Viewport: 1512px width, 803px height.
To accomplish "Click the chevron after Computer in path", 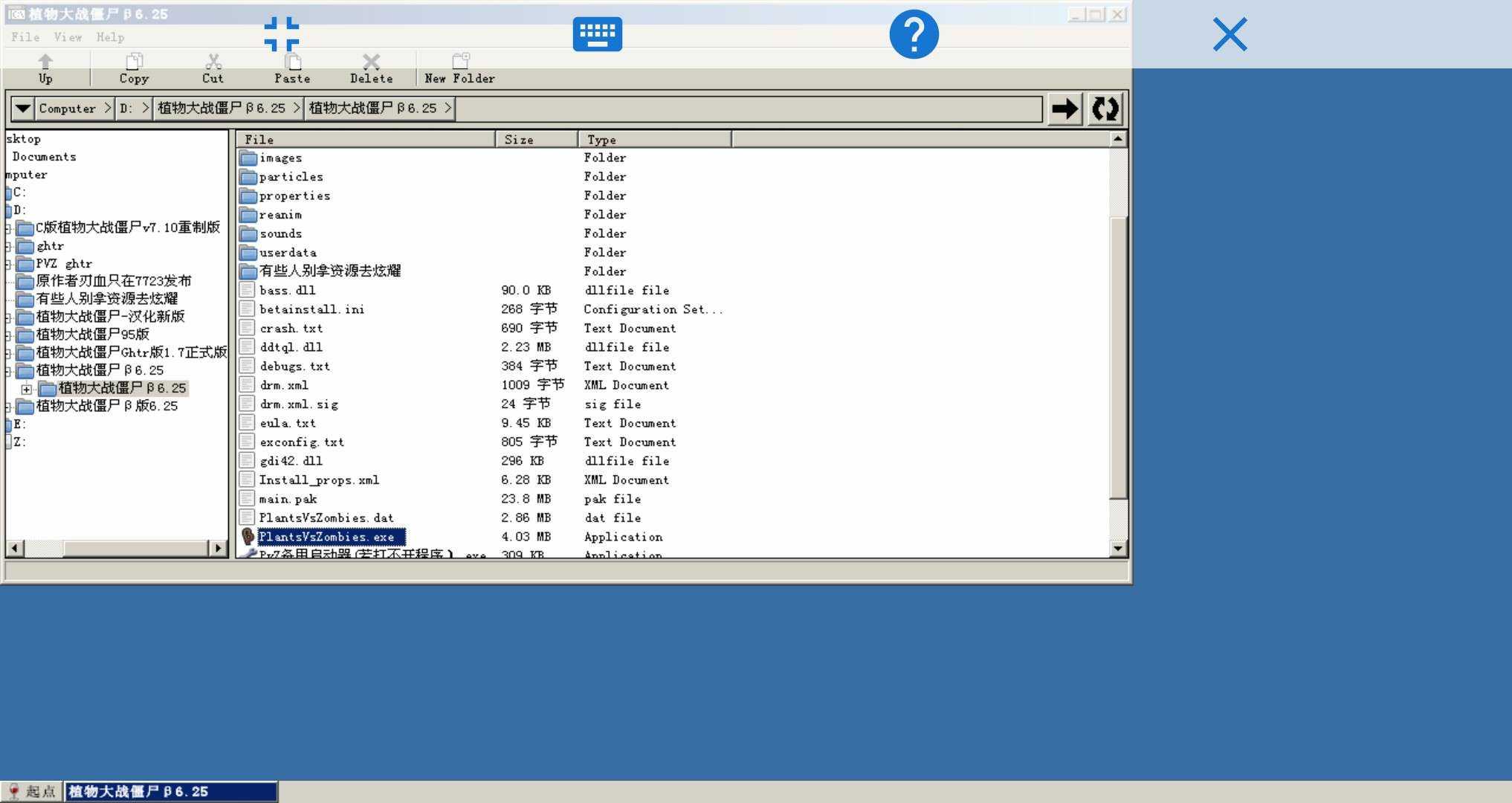I will (x=108, y=109).
